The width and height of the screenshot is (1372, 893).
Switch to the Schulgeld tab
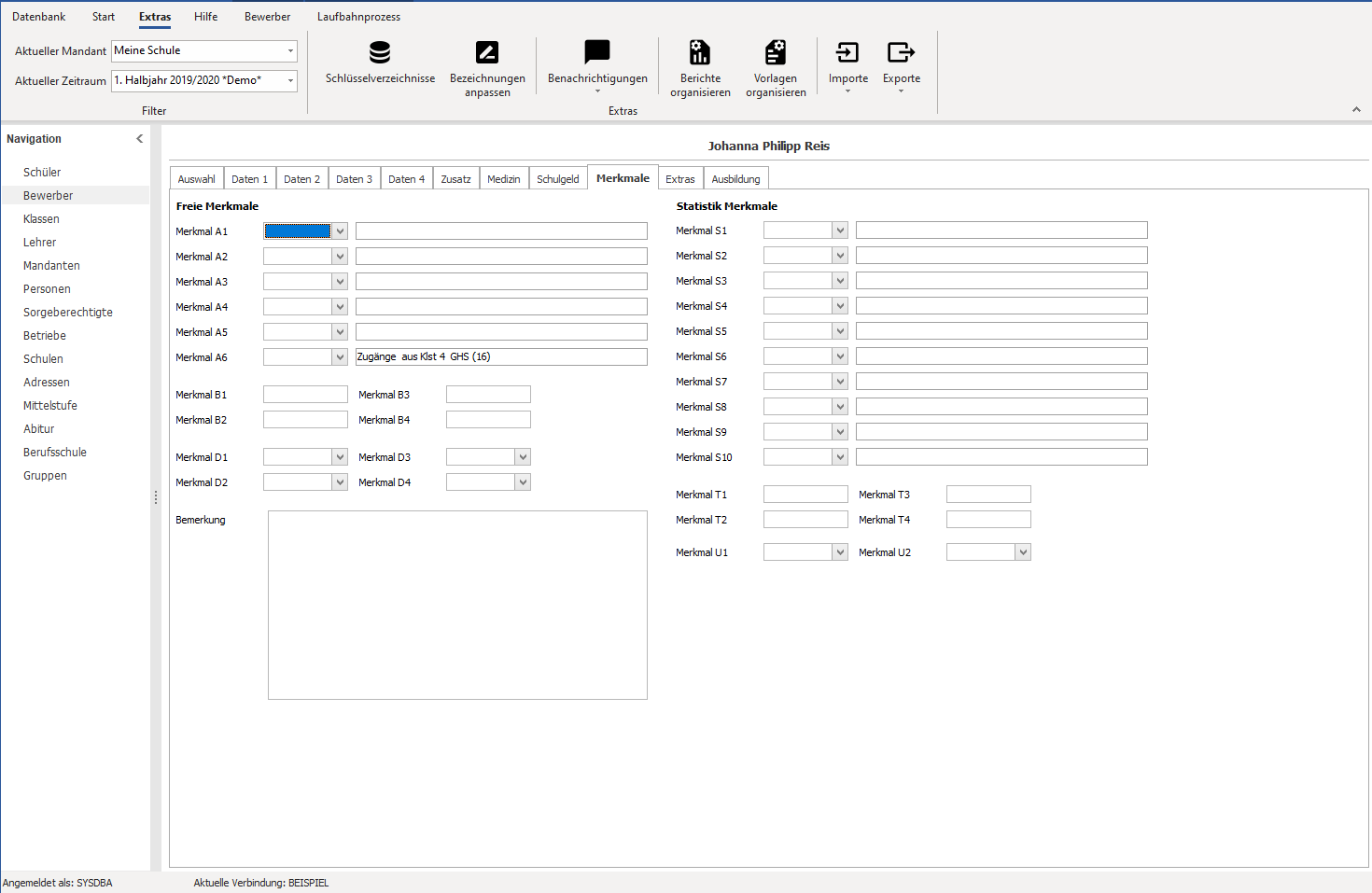pyautogui.click(x=558, y=179)
